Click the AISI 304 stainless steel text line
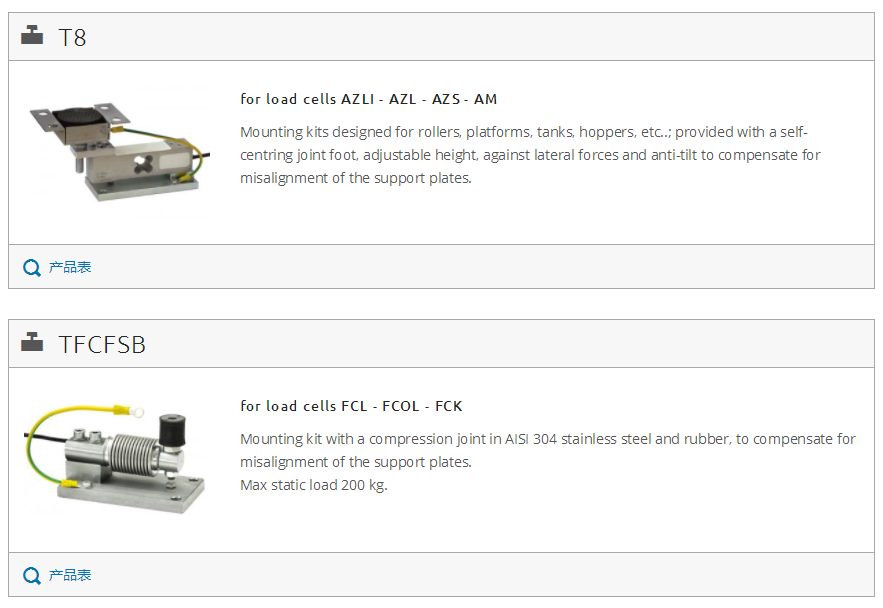 [x=547, y=439]
